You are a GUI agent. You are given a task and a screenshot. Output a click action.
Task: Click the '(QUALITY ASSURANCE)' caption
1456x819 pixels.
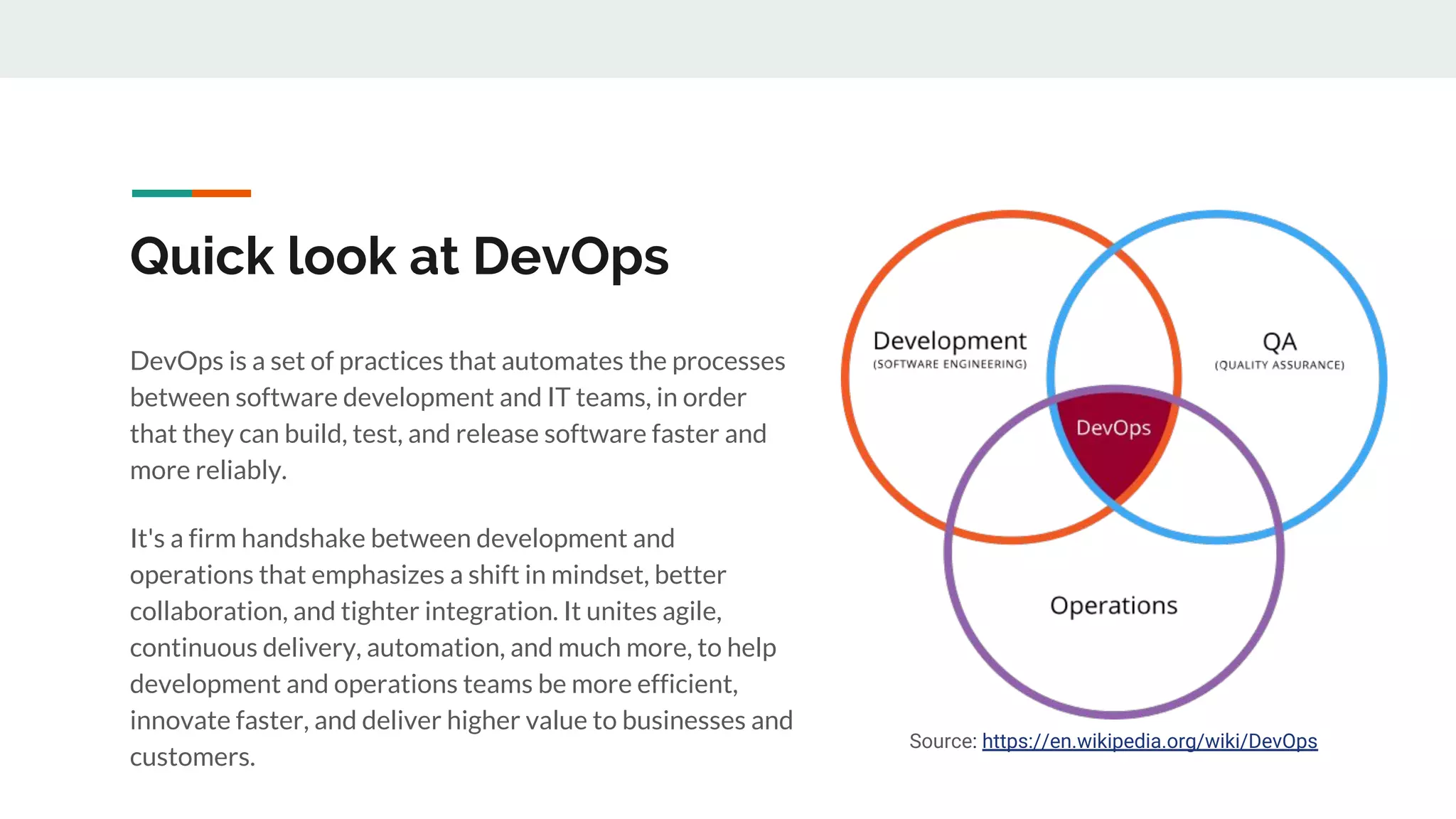click(x=1280, y=365)
